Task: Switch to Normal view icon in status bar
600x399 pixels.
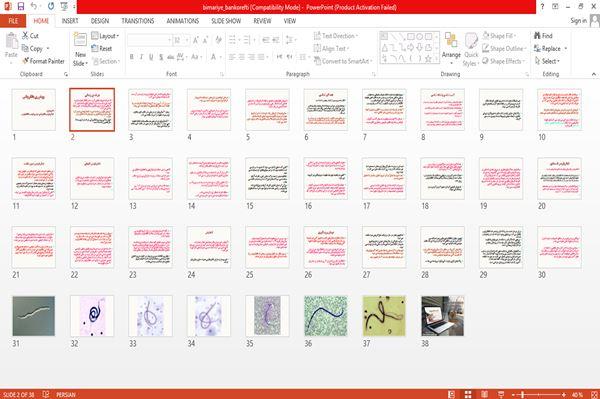Action: pyautogui.click(x=452, y=394)
